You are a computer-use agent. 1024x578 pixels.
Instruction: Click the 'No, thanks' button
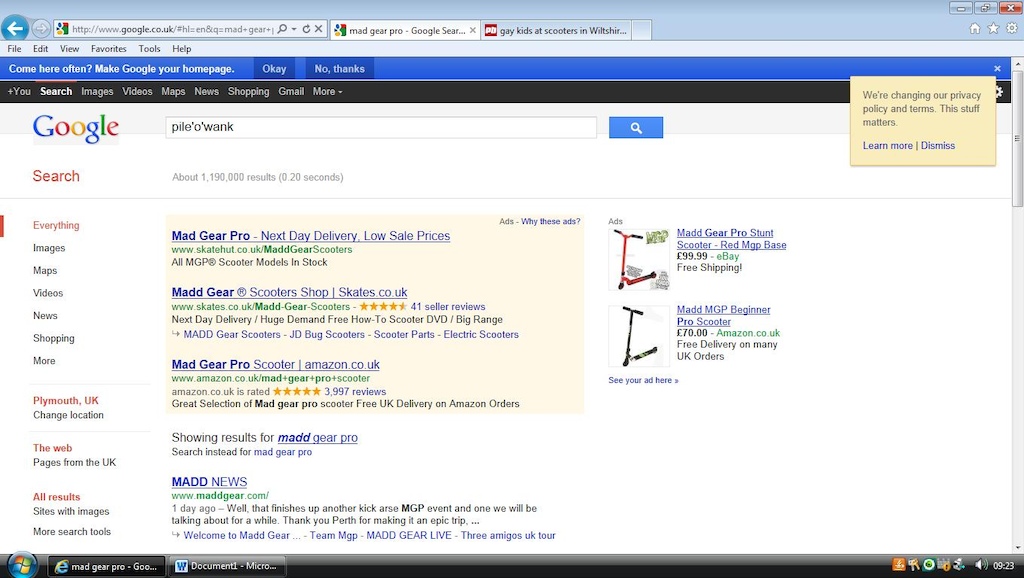coord(340,69)
